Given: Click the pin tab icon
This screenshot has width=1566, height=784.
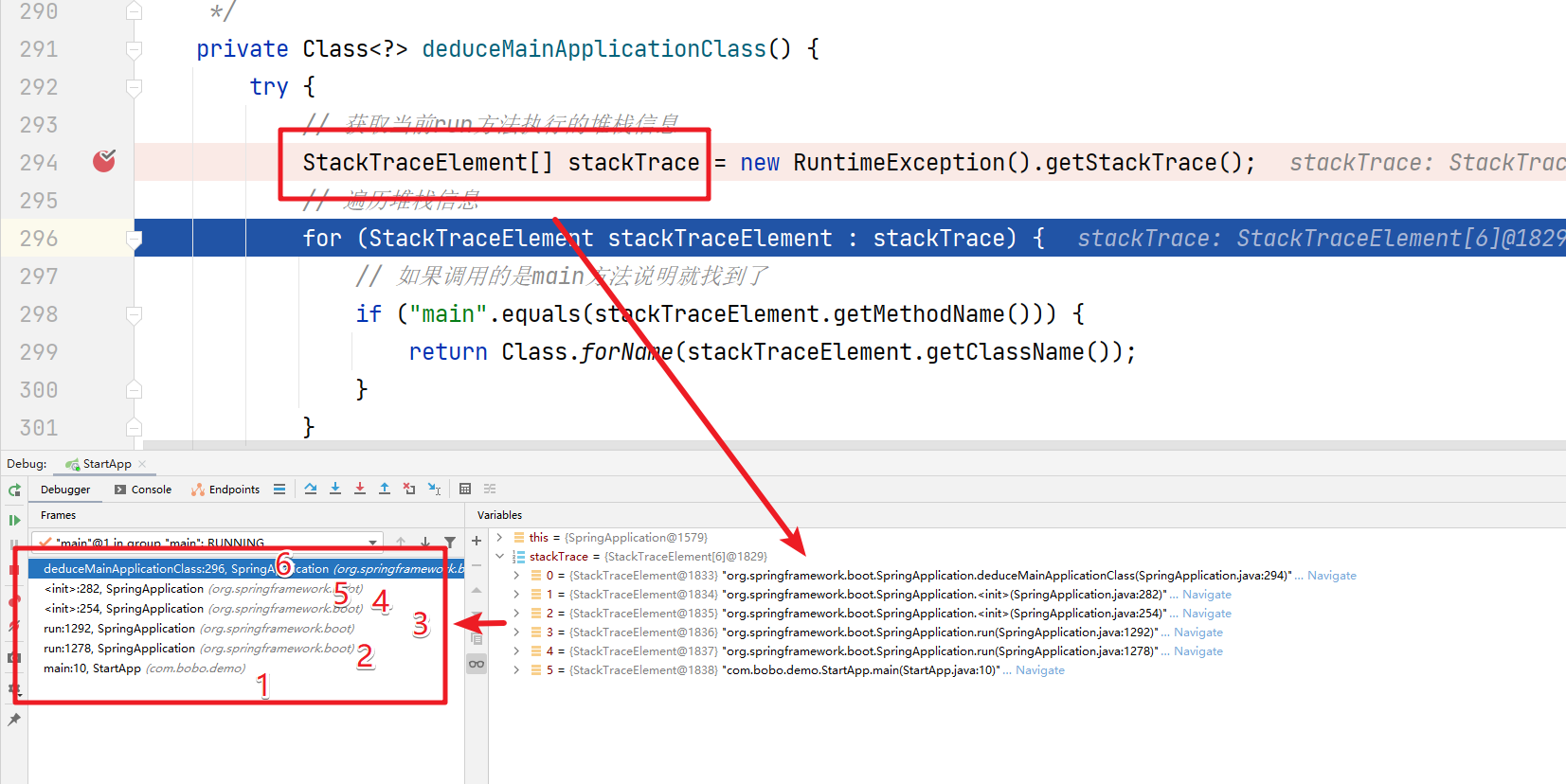Looking at the screenshot, I should coord(14,721).
